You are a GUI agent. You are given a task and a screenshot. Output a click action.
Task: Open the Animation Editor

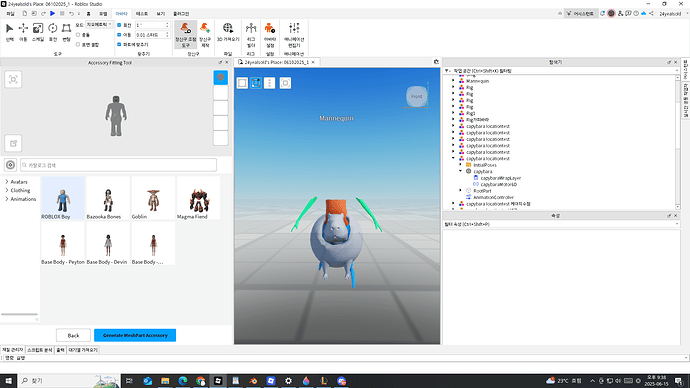(x=294, y=35)
